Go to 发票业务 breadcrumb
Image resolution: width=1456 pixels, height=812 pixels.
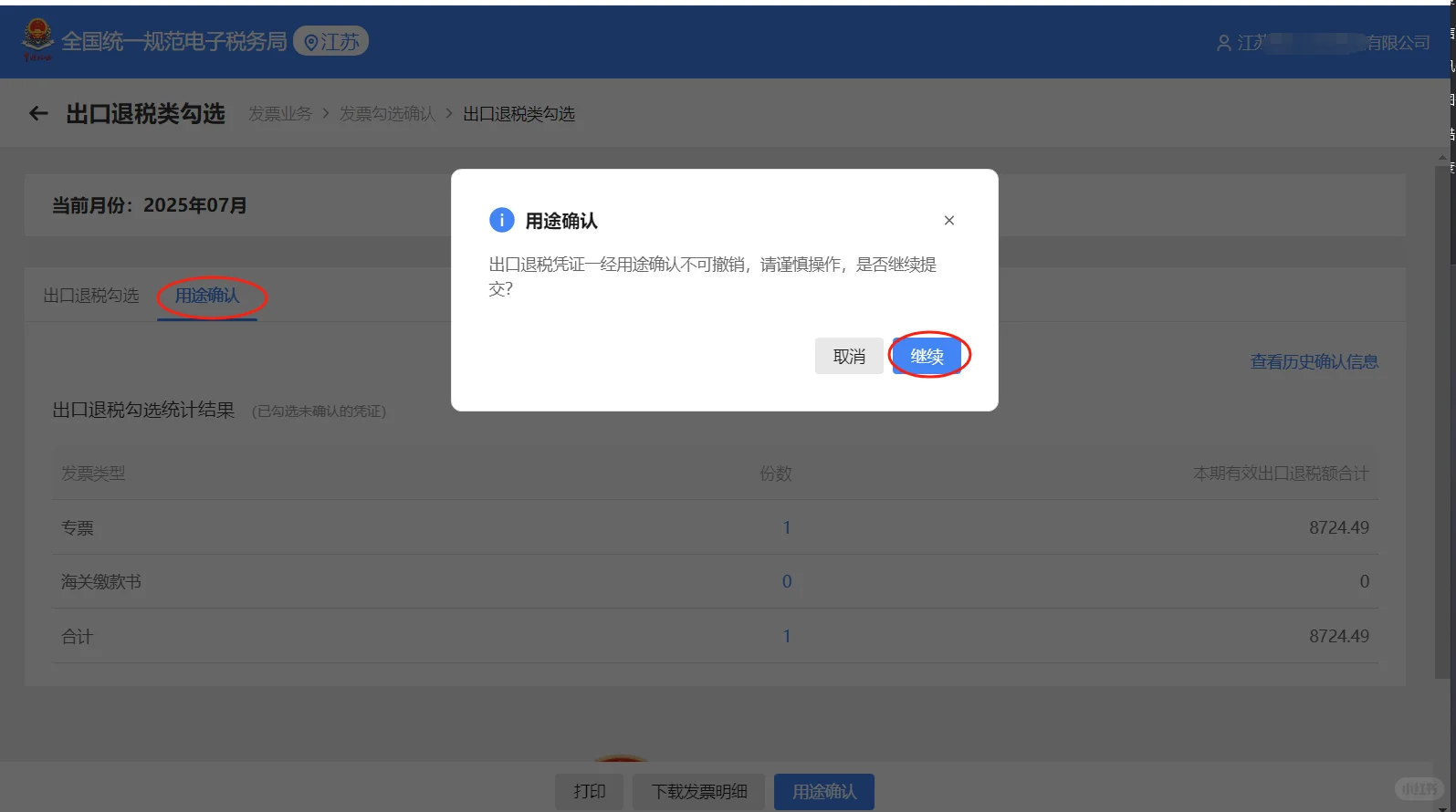point(280,113)
